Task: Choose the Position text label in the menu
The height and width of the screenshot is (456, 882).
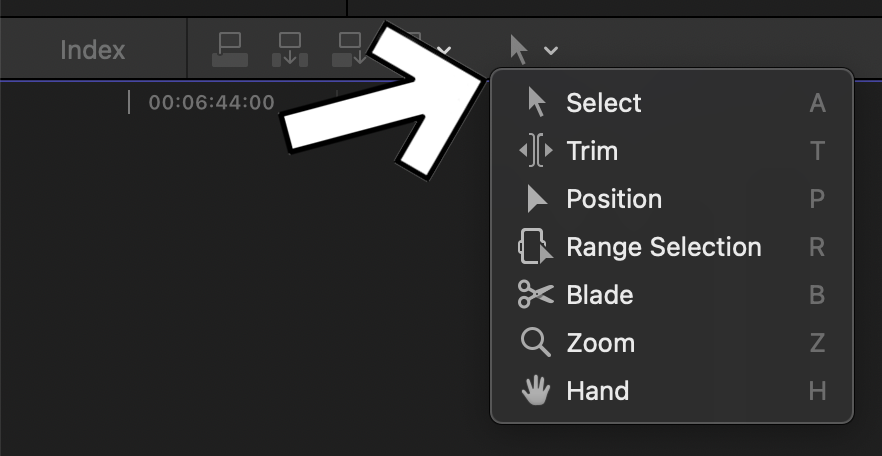Action: pyautogui.click(x=614, y=199)
